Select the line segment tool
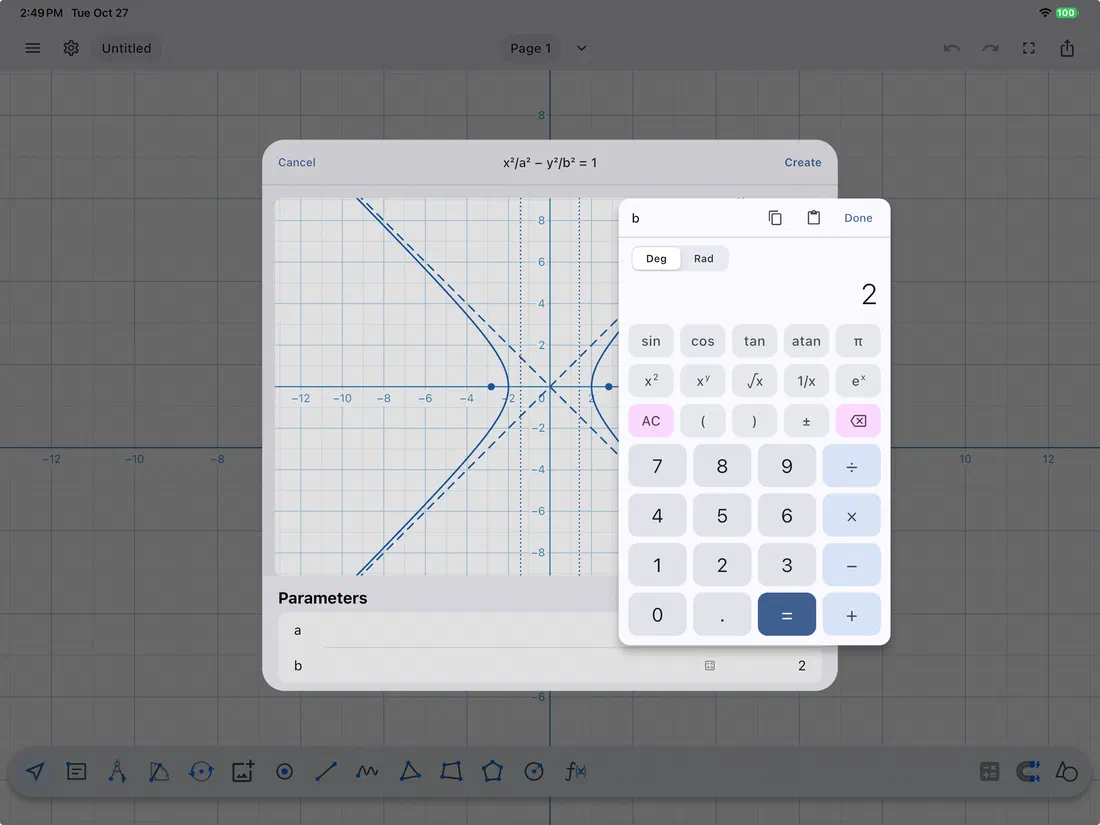This screenshot has height=825, width=1100. click(326, 772)
